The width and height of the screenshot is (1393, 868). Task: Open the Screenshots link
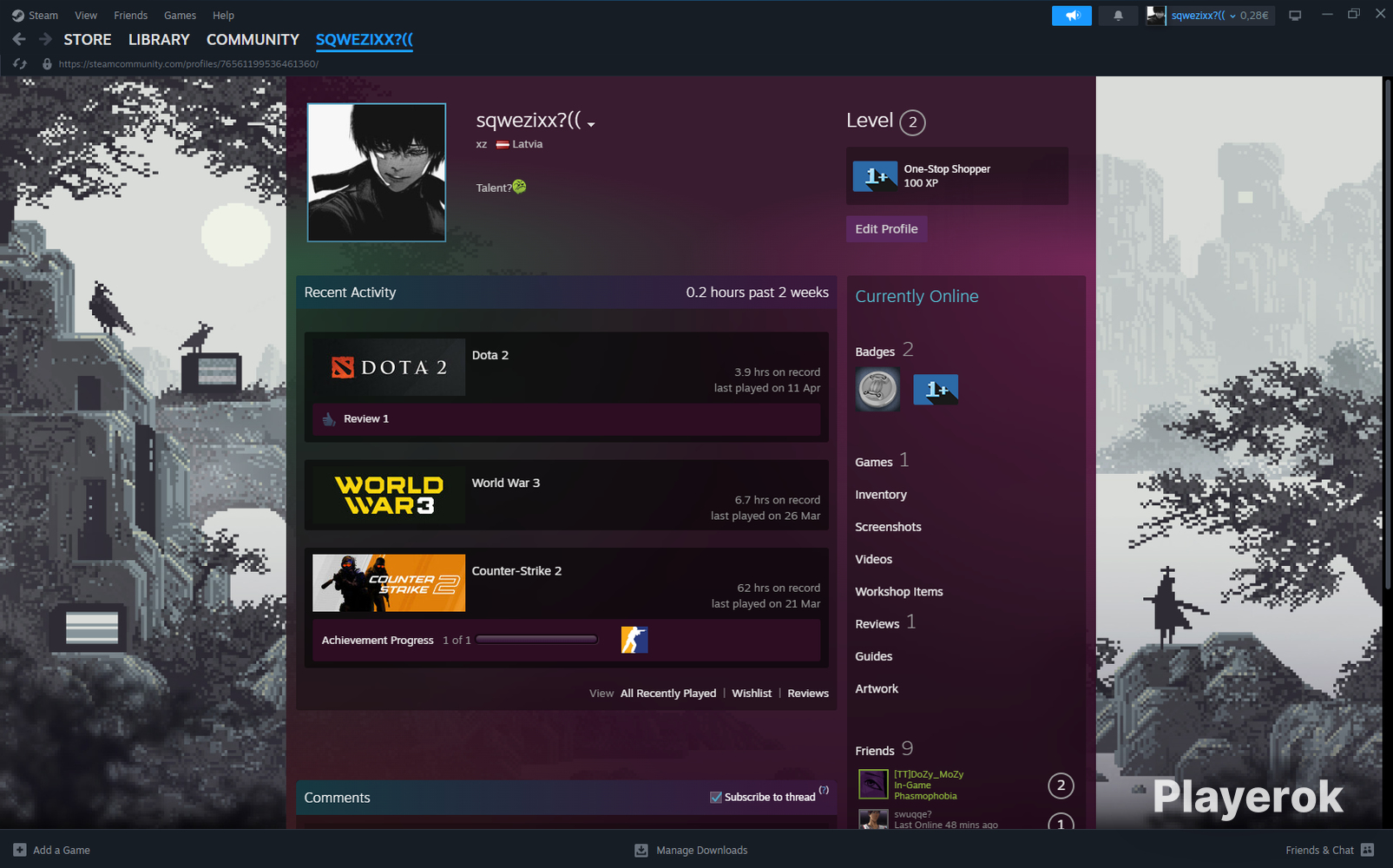click(888, 527)
